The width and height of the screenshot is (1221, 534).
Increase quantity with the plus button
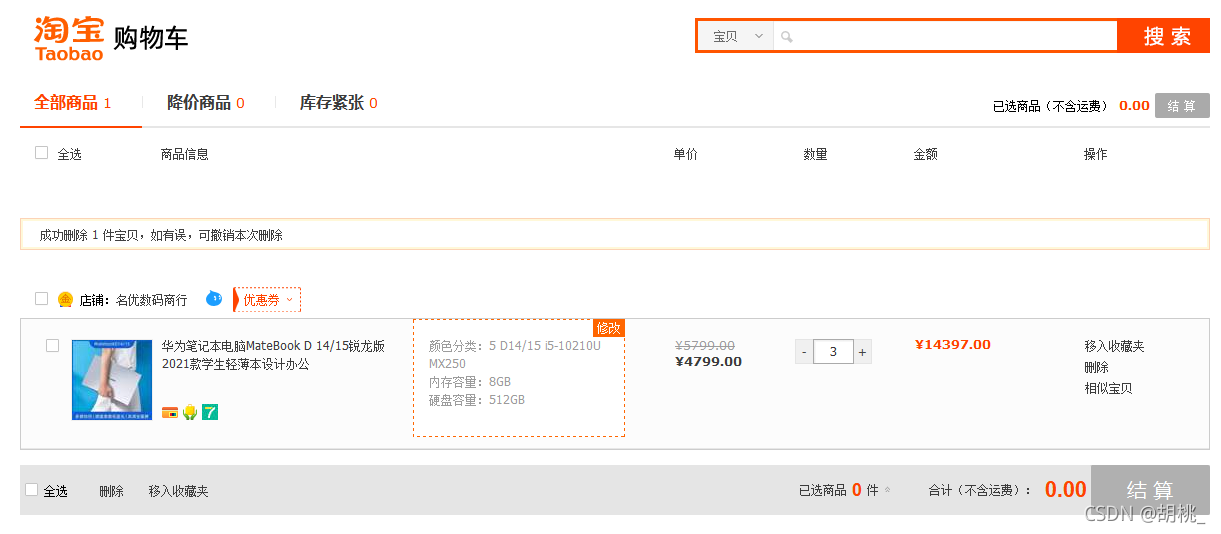(x=862, y=352)
